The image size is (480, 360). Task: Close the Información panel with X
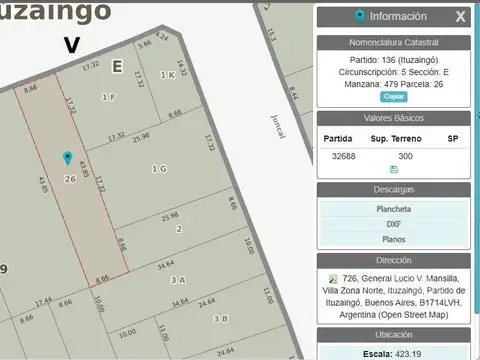click(460, 16)
